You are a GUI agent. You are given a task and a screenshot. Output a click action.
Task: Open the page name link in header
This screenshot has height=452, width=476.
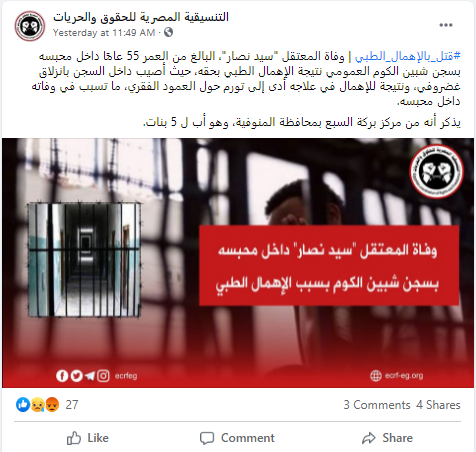(141, 17)
